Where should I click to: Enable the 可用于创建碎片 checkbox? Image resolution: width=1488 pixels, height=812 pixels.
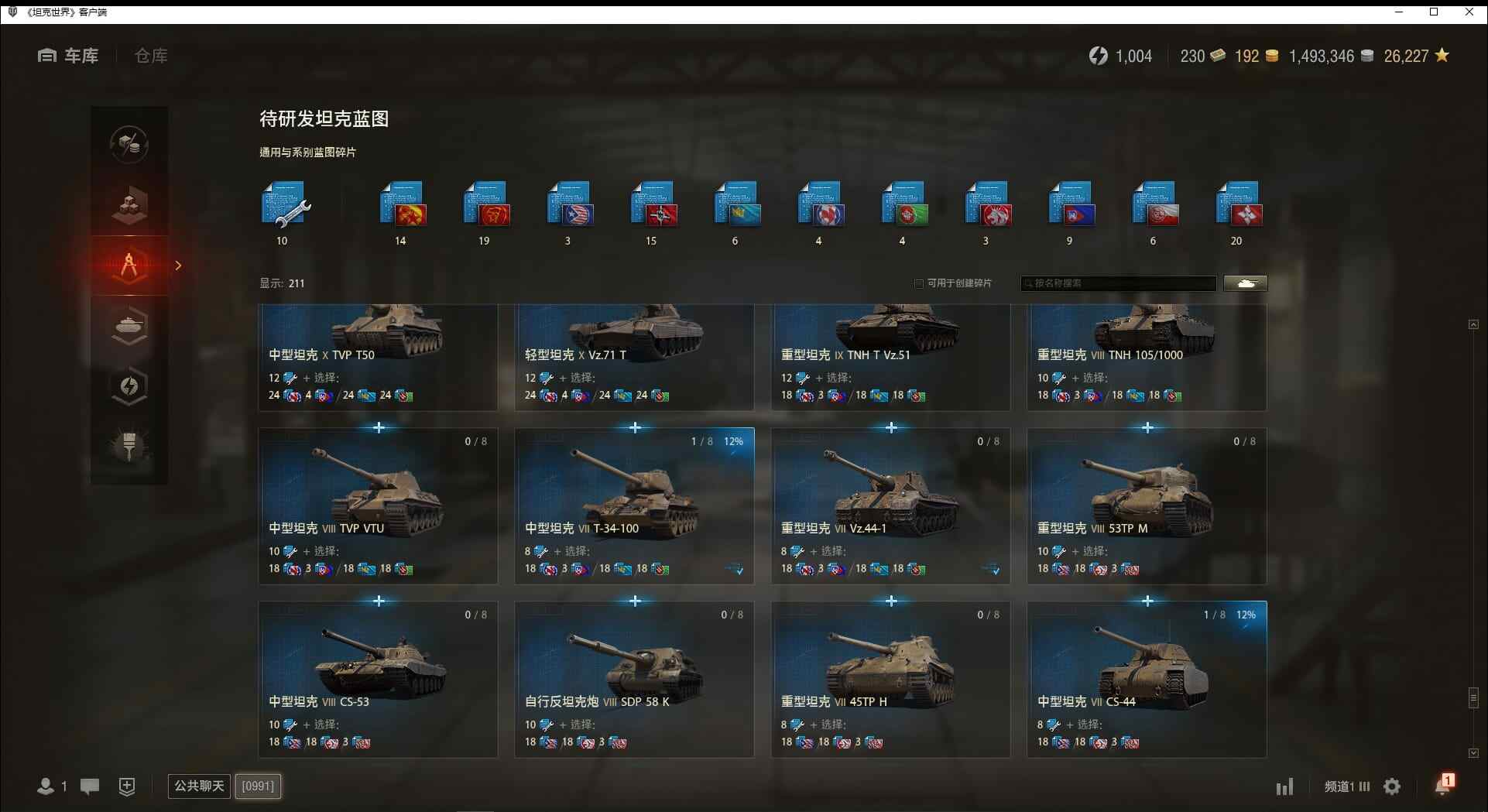click(x=919, y=283)
